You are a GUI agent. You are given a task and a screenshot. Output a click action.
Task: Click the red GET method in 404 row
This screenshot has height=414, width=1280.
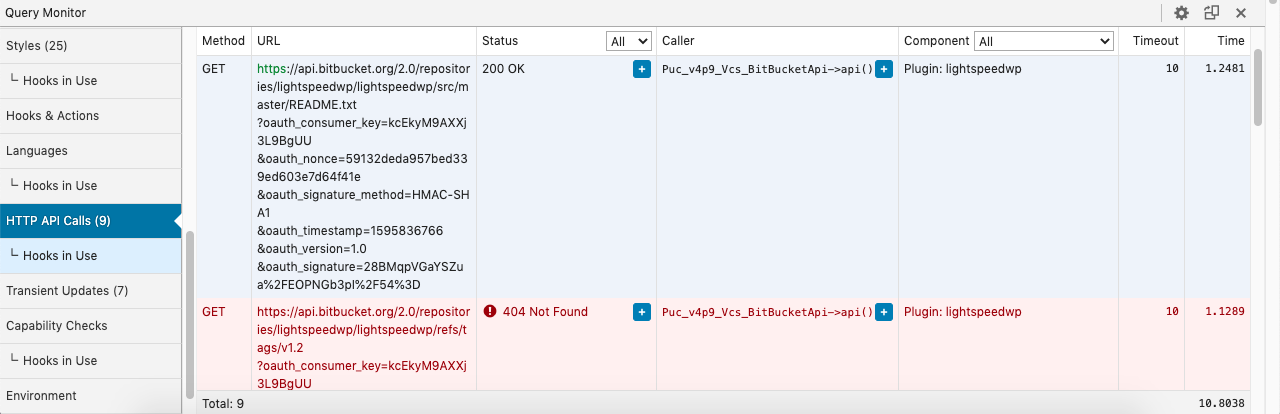point(213,312)
